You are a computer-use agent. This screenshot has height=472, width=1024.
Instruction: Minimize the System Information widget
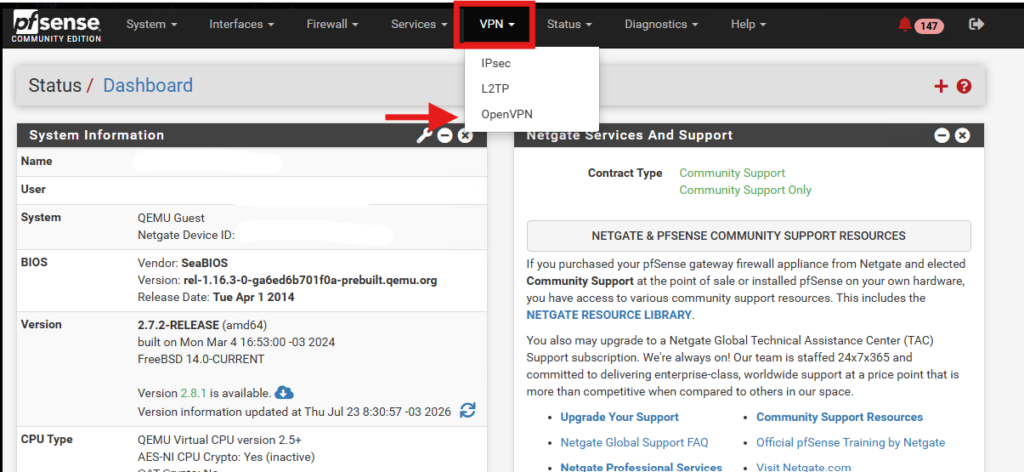(445, 136)
